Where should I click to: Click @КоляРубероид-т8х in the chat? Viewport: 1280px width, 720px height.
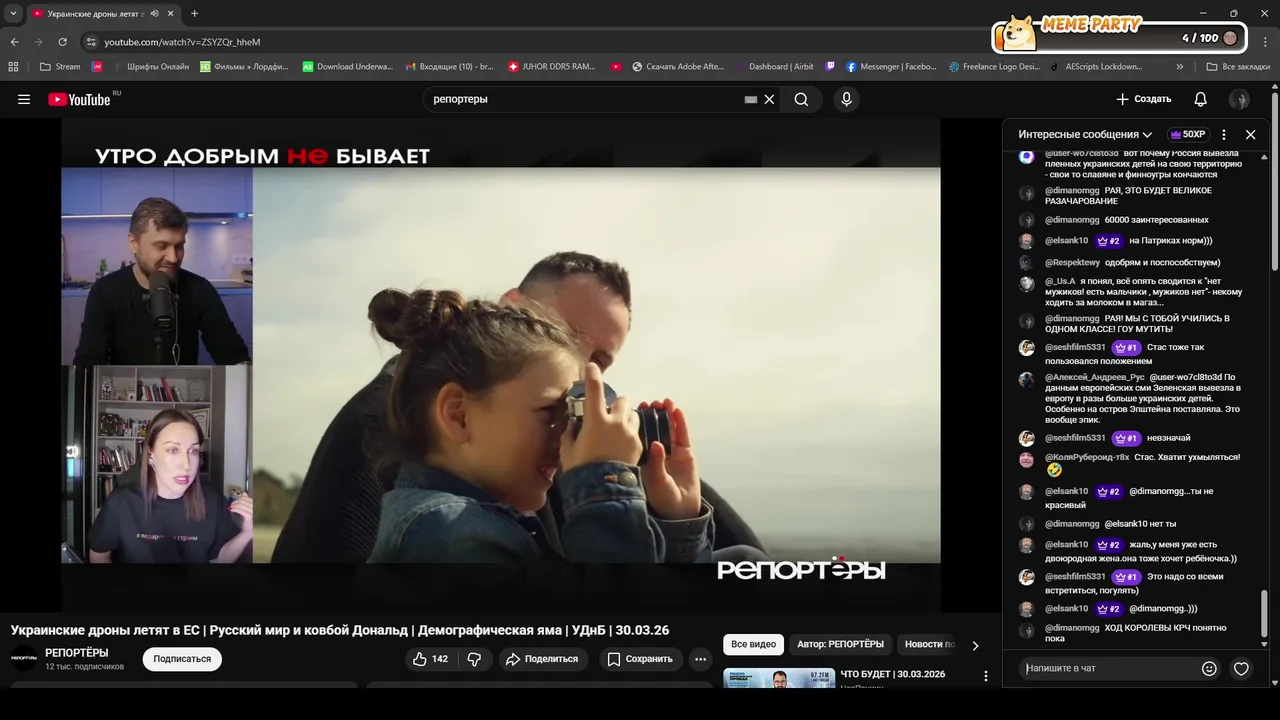coord(1087,457)
